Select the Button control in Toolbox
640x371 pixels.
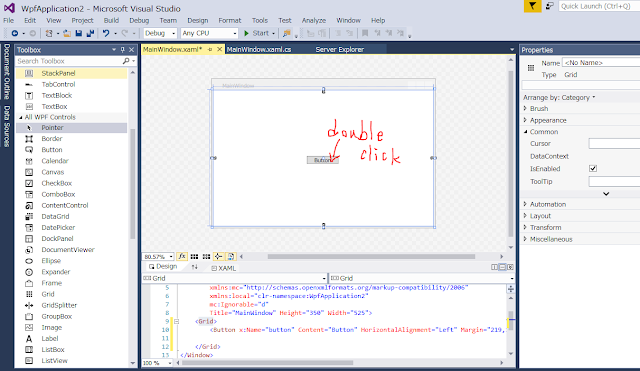72,150
